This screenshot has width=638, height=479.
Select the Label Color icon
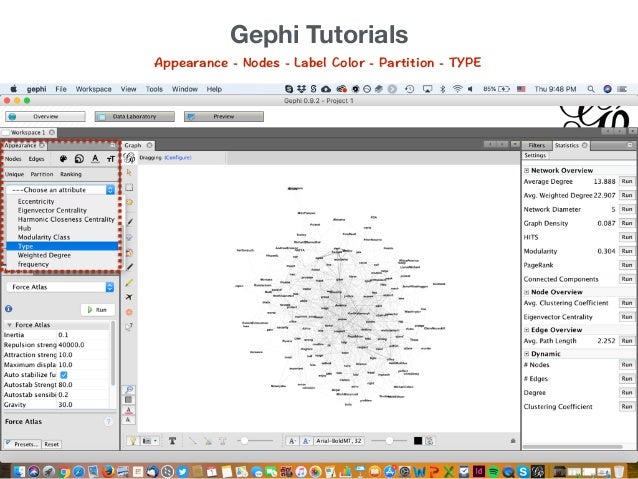95,159
